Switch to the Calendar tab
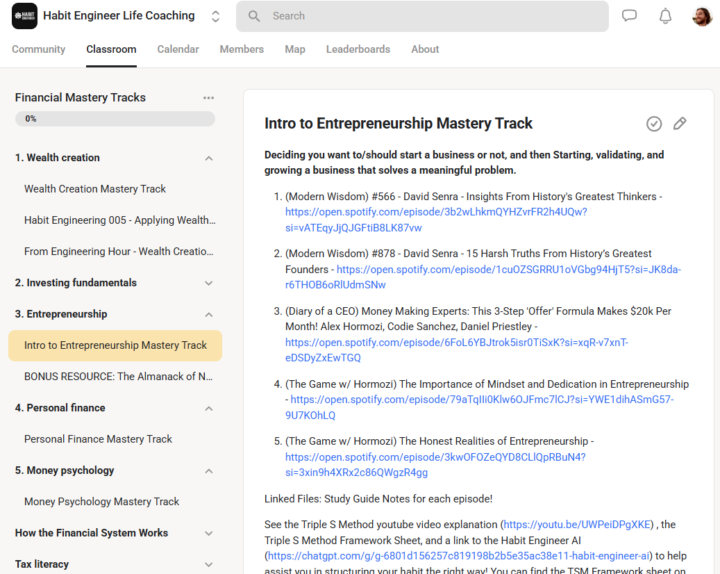Image resolution: width=720 pixels, height=574 pixels. pos(177,49)
